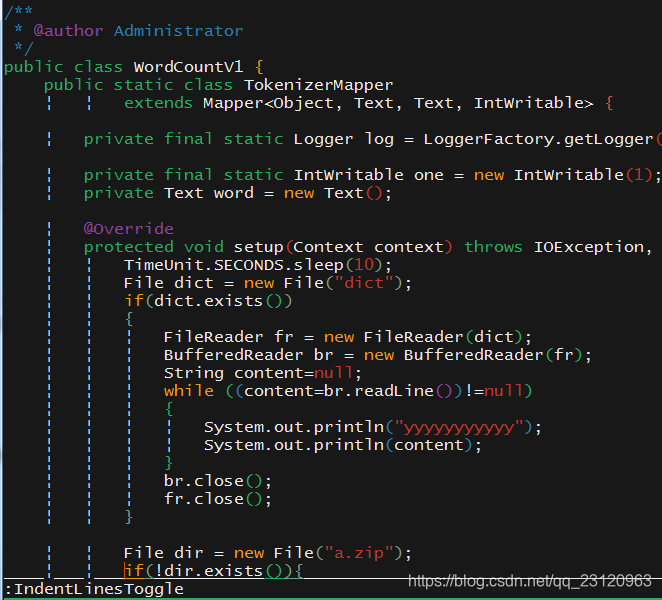Click 'BufferedReader br' declaration
This screenshot has height=600, width=662.
point(249,355)
